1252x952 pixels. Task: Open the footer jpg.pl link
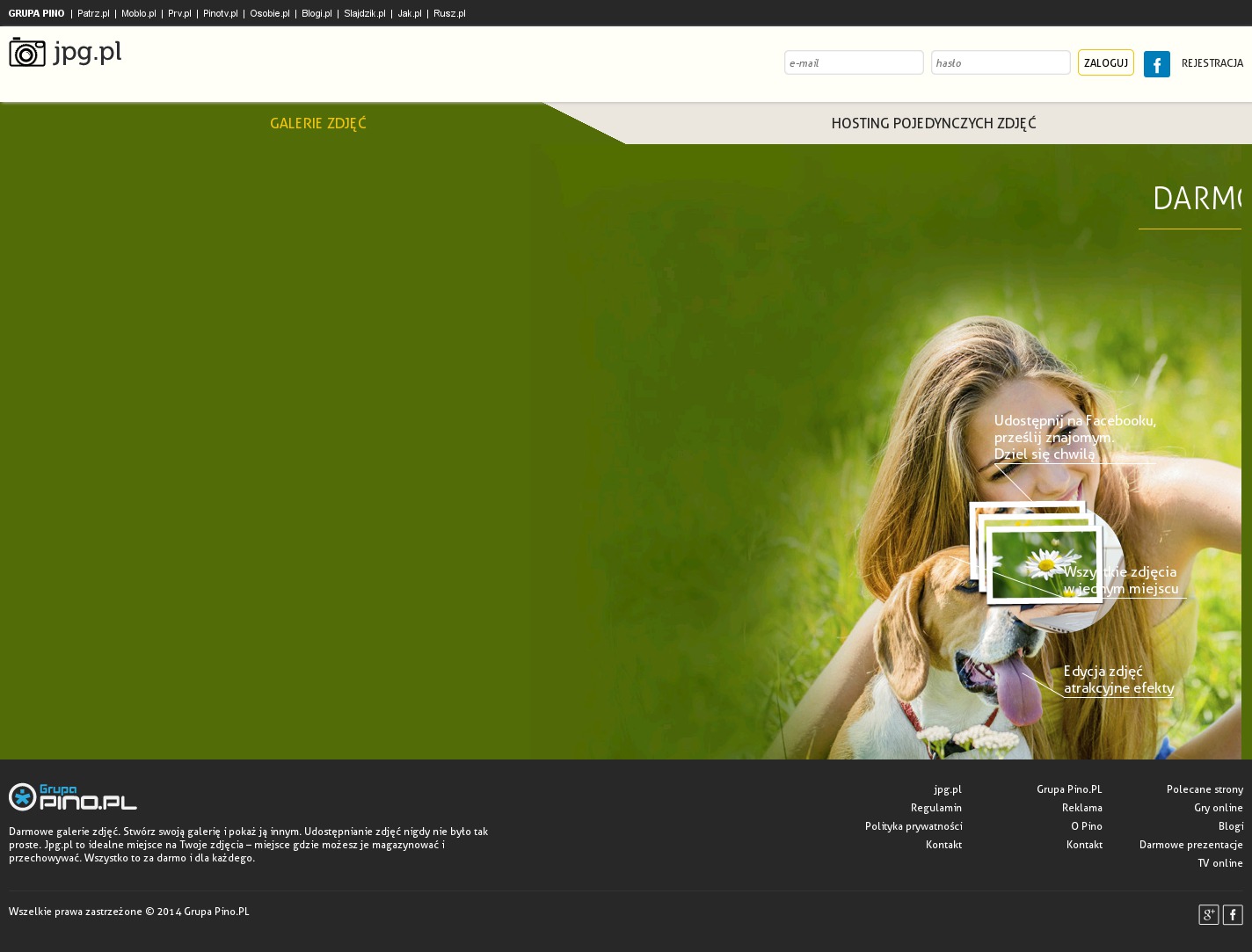[948, 789]
